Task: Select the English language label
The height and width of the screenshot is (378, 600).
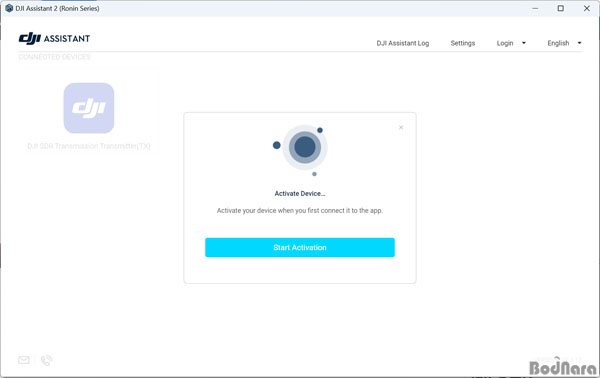Action: pyautogui.click(x=558, y=43)
